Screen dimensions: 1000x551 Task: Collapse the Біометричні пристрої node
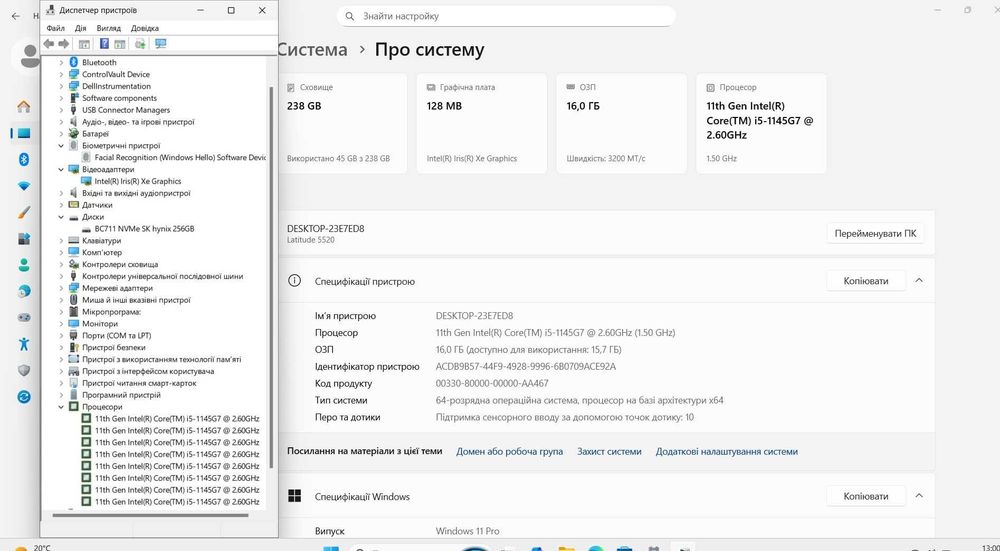click(61, 145)
